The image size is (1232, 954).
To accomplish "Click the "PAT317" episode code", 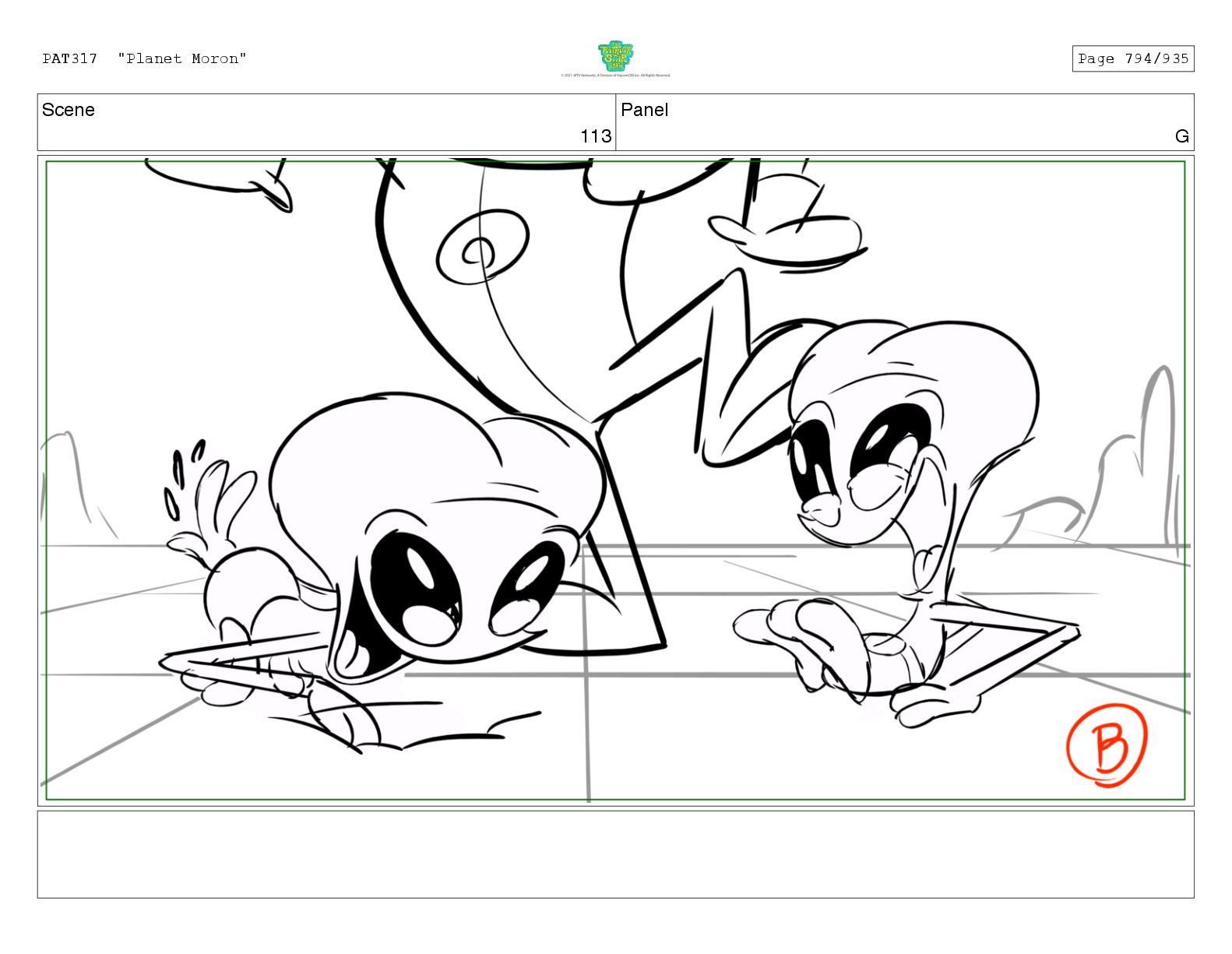I will 70,58.
